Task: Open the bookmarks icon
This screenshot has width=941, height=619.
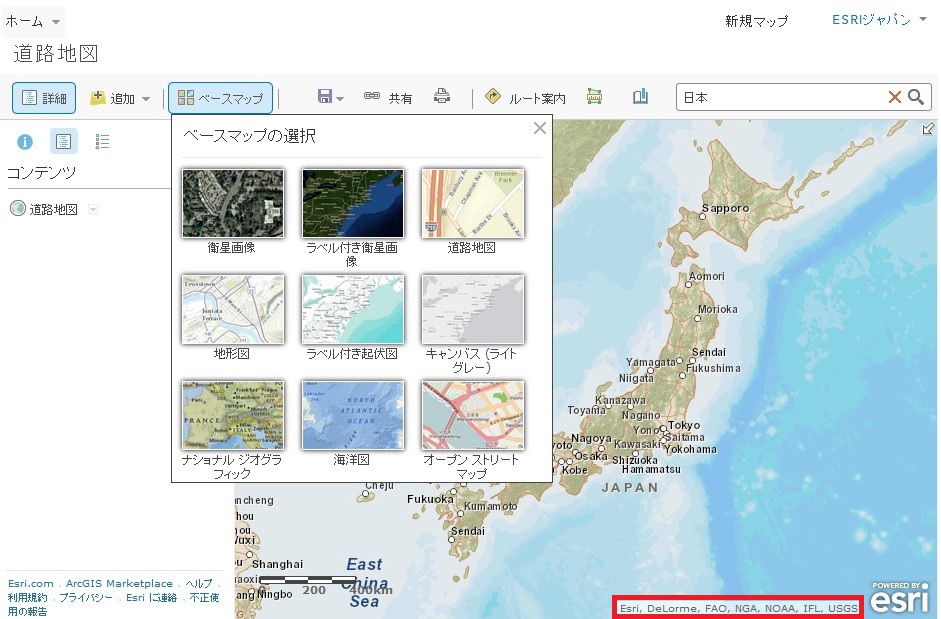Action: coord(640,96)
